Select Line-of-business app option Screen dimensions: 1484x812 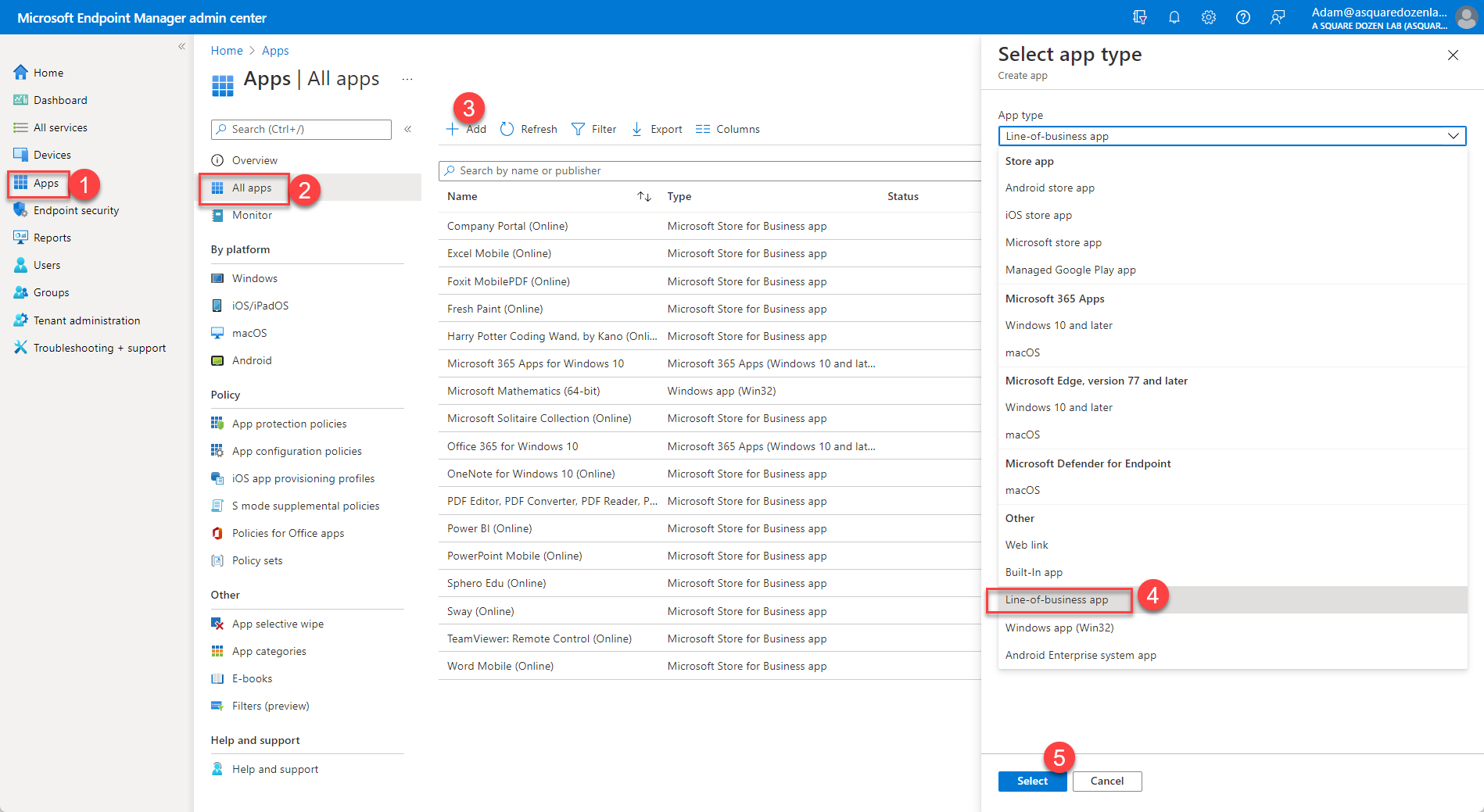tap(1232, 599)
